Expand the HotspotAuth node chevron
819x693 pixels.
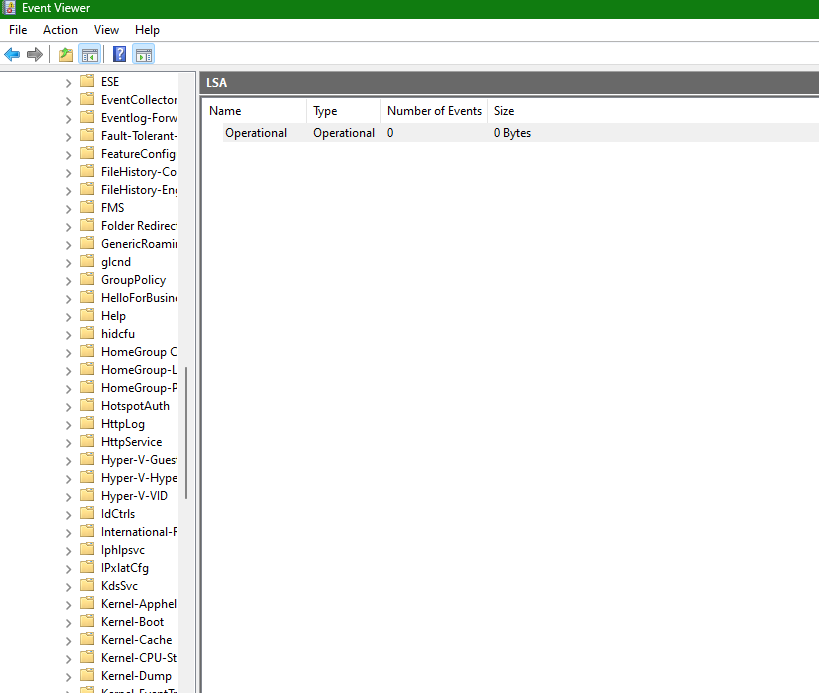(68, 407)
